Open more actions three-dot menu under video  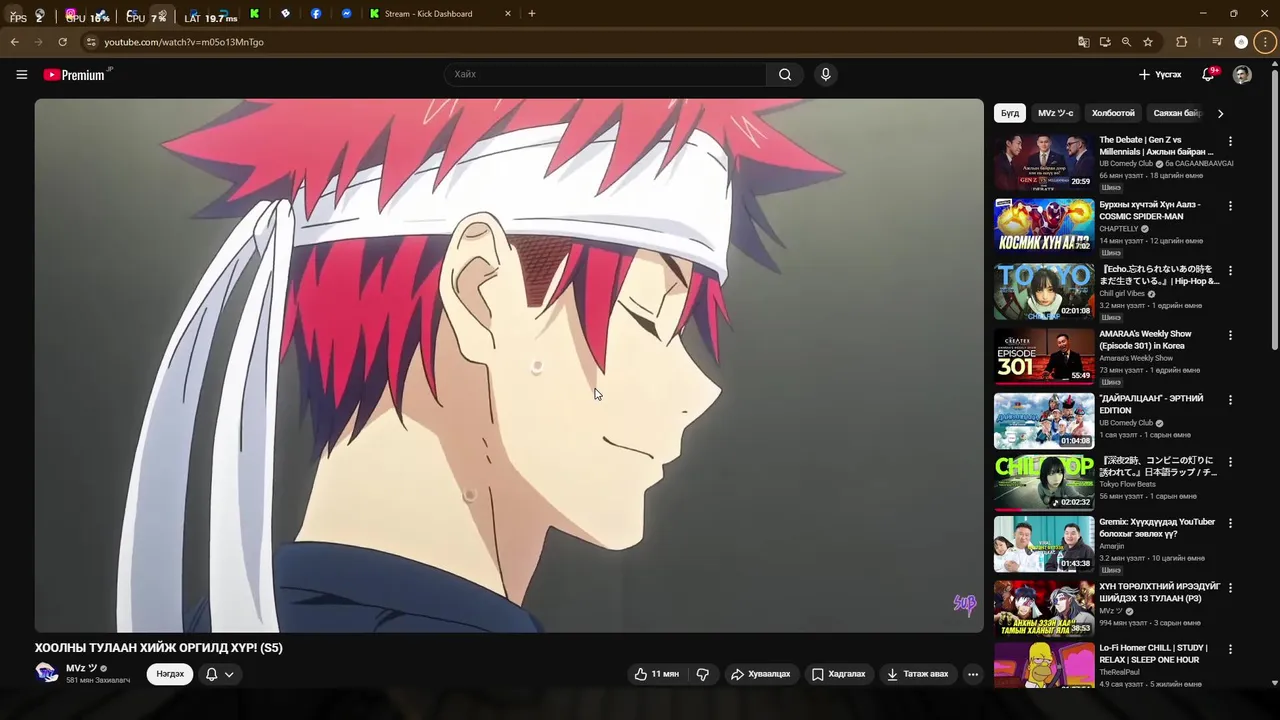[x=972, y=674]
